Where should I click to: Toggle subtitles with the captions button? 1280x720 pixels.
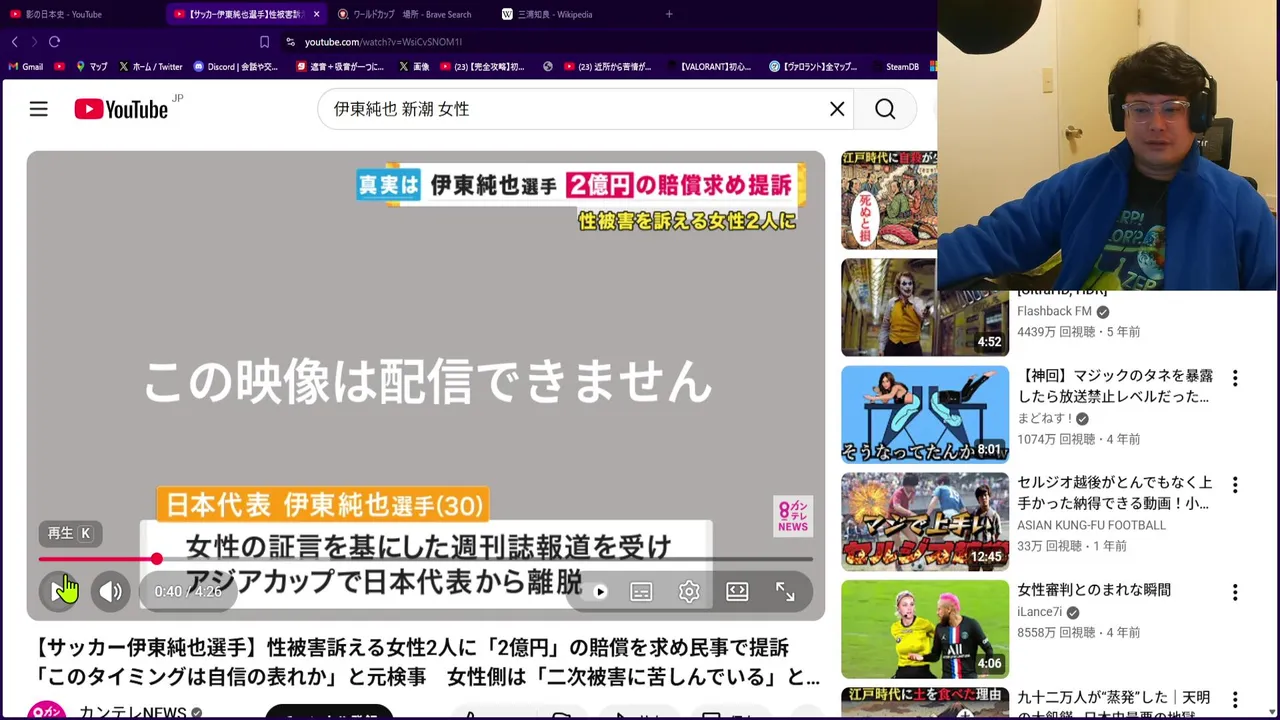(641, 592)
